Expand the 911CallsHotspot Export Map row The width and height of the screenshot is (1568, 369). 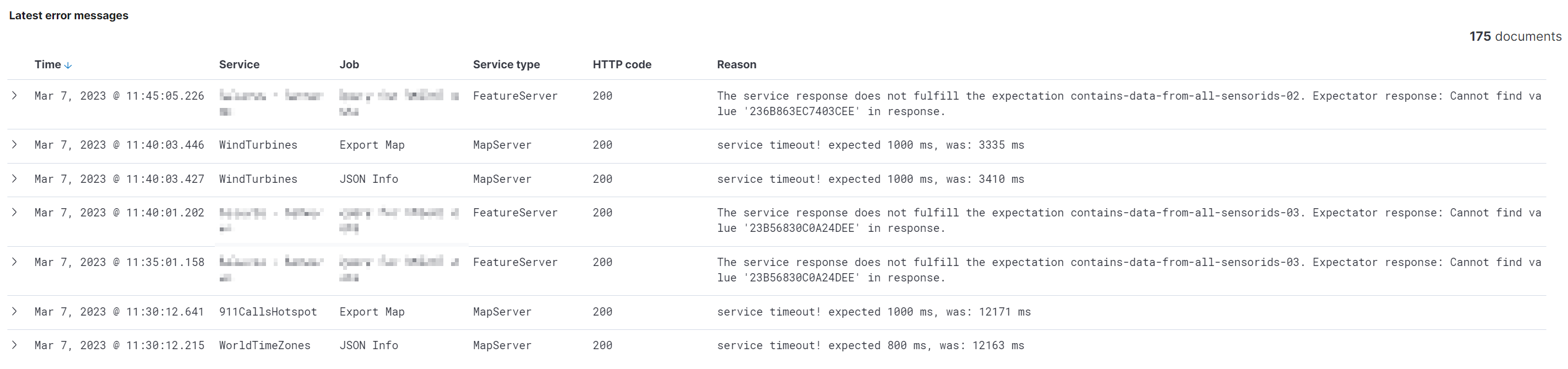pos(15,311)
